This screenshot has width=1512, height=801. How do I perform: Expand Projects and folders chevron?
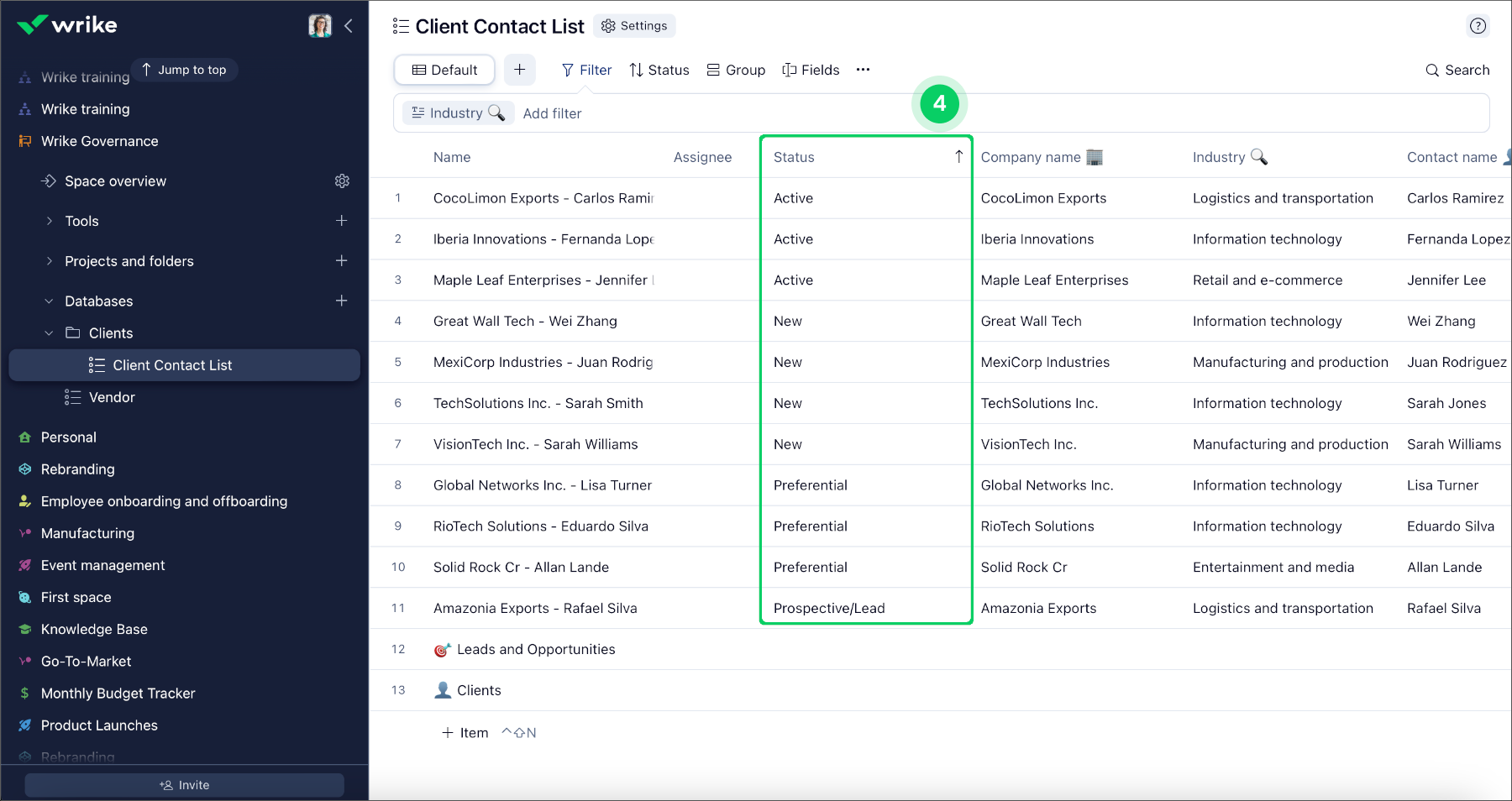click(49, 261)
